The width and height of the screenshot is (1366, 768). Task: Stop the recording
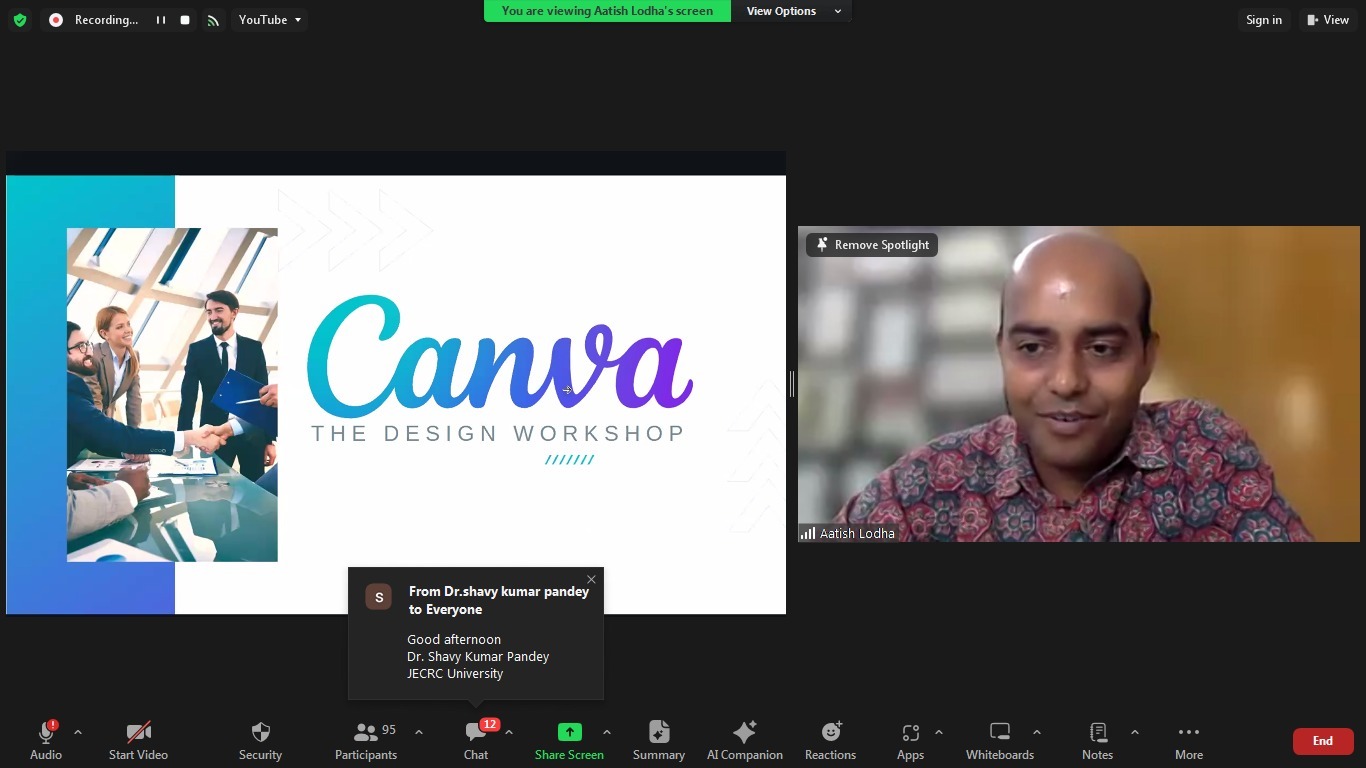tap(185, 20)
